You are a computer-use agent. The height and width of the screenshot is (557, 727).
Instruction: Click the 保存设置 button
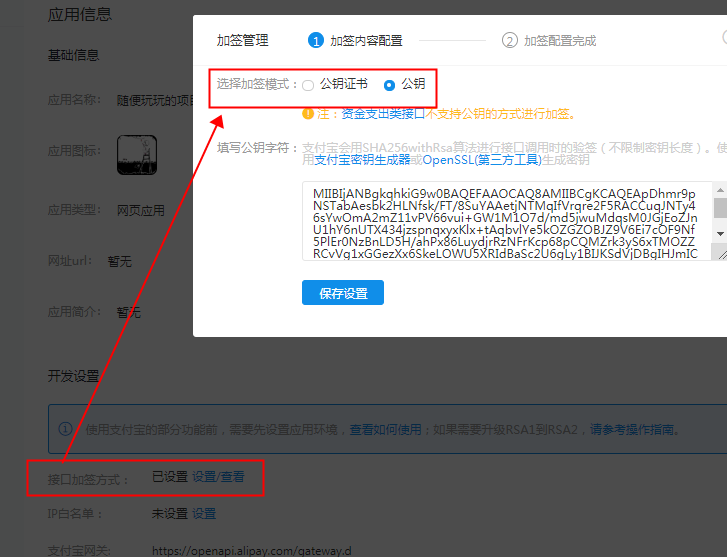click(343, 293)
